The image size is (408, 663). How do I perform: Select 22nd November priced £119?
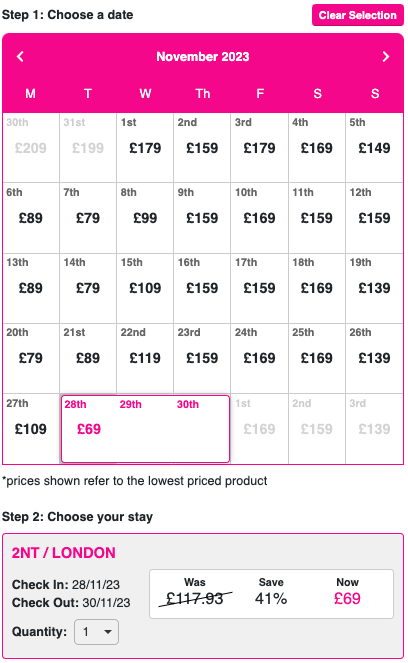tap(145, 358)
